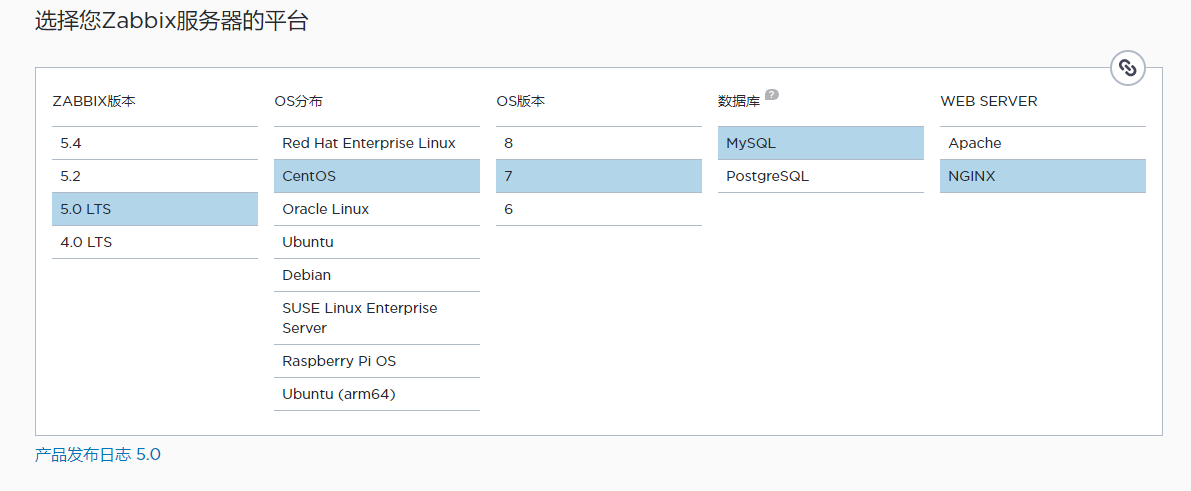Image resolution: width=1191 pixels, height=491 pixels.
Task: Select Raspberry Pi OS option
Action: tap(377, 361)
